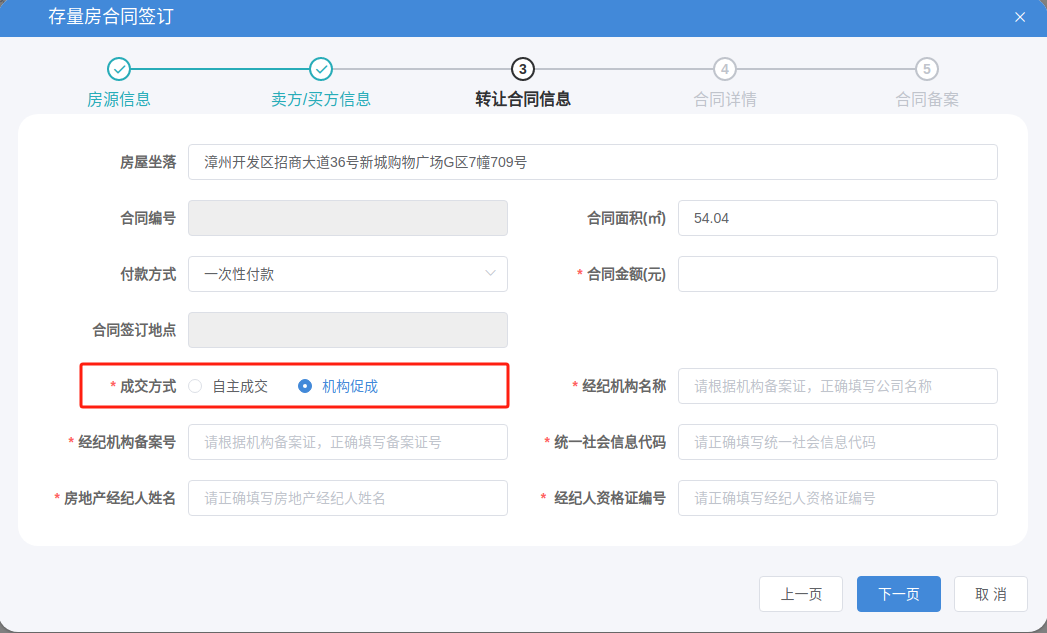Click the 机构促成 option label
This screenshot has width=1047, height=633.
point(350,387)
